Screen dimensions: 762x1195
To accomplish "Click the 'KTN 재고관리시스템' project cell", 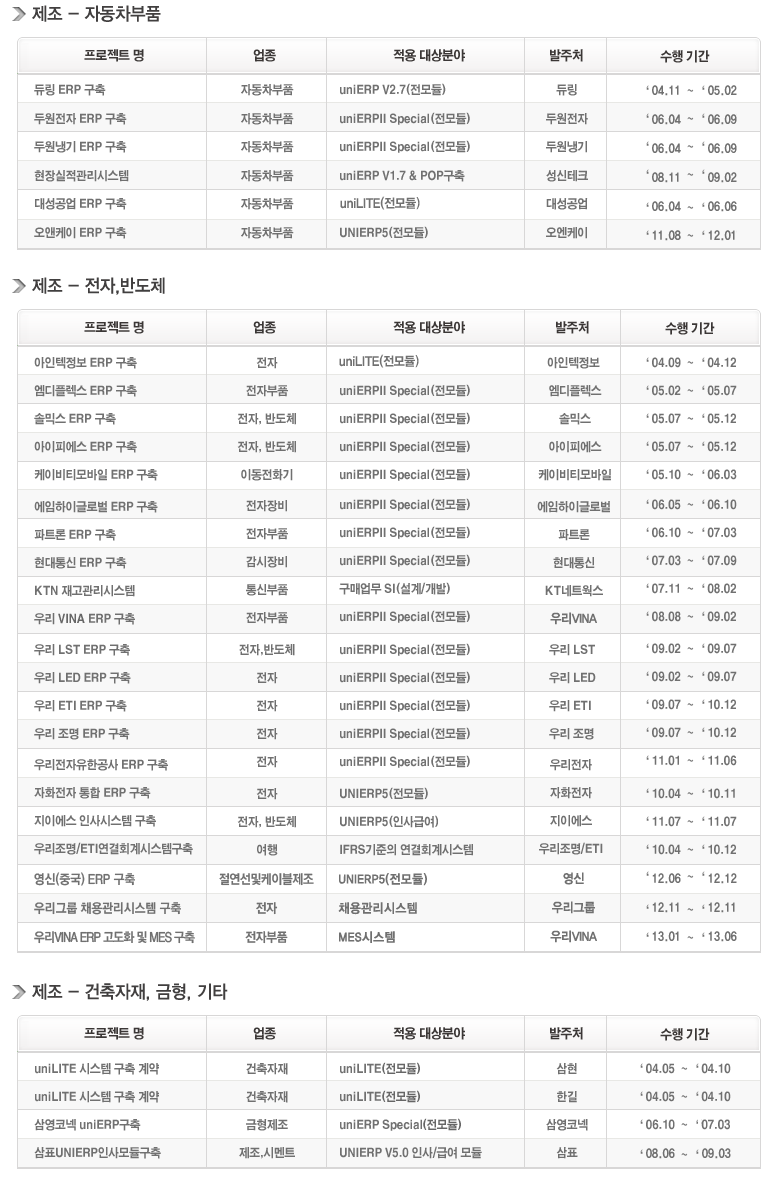I will pos(85,590).
